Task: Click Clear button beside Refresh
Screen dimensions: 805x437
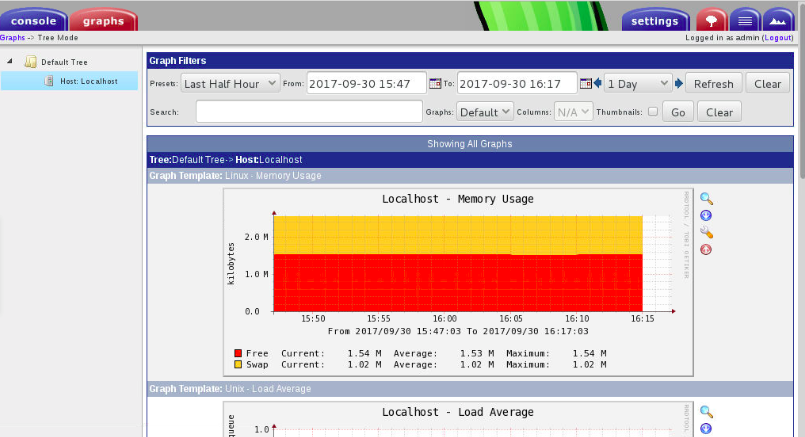Action: [768, 84]
